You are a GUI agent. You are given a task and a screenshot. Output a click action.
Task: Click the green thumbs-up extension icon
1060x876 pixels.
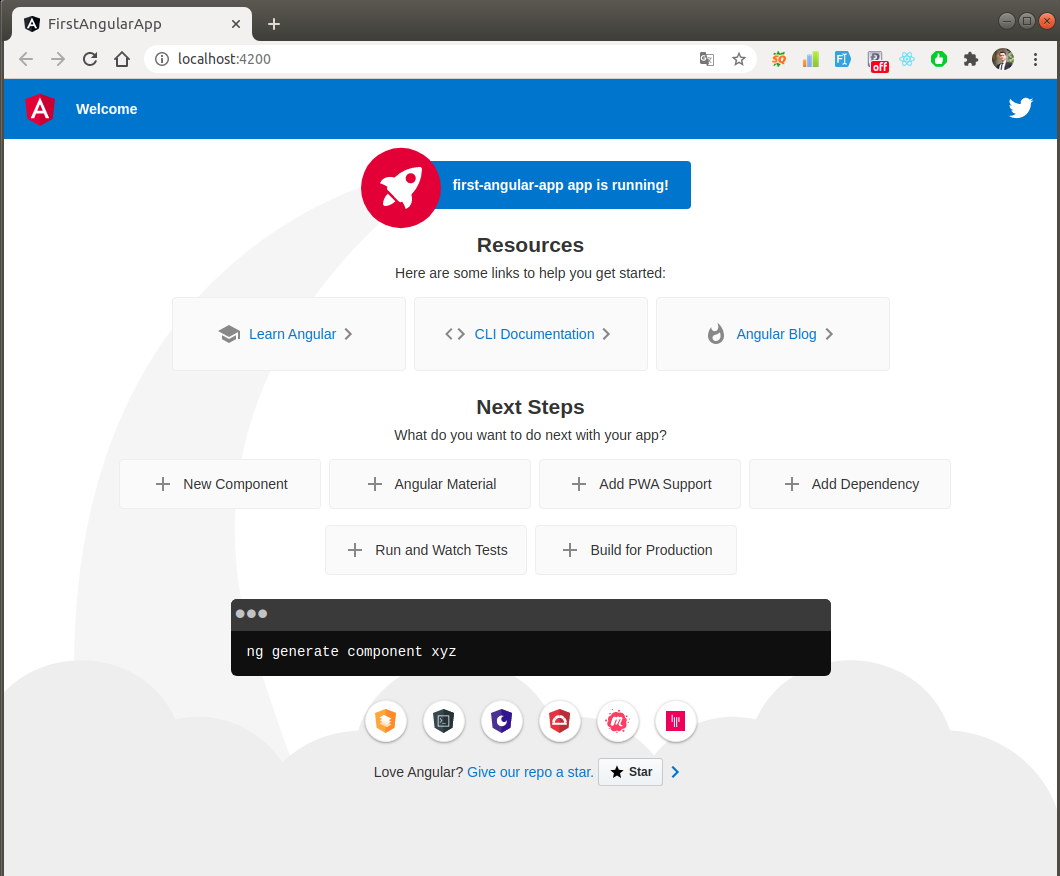[938, 59]
